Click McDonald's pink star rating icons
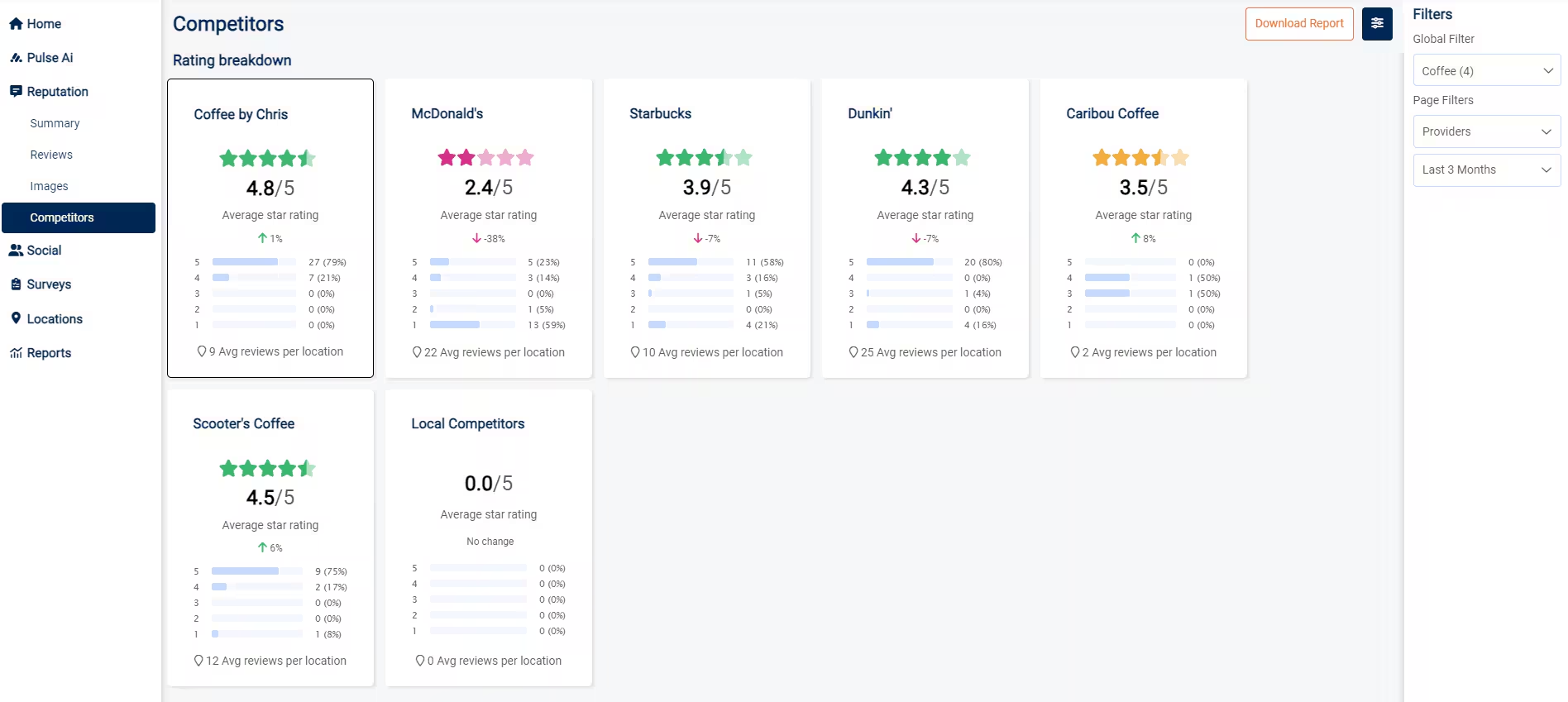This screenshot has height=702, width=1568. click(486, 157)
